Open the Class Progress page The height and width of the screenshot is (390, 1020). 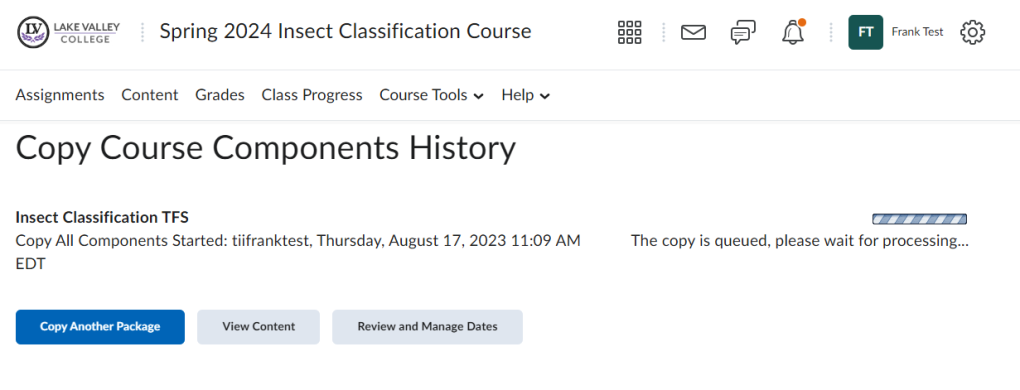(x=312, y=95)
